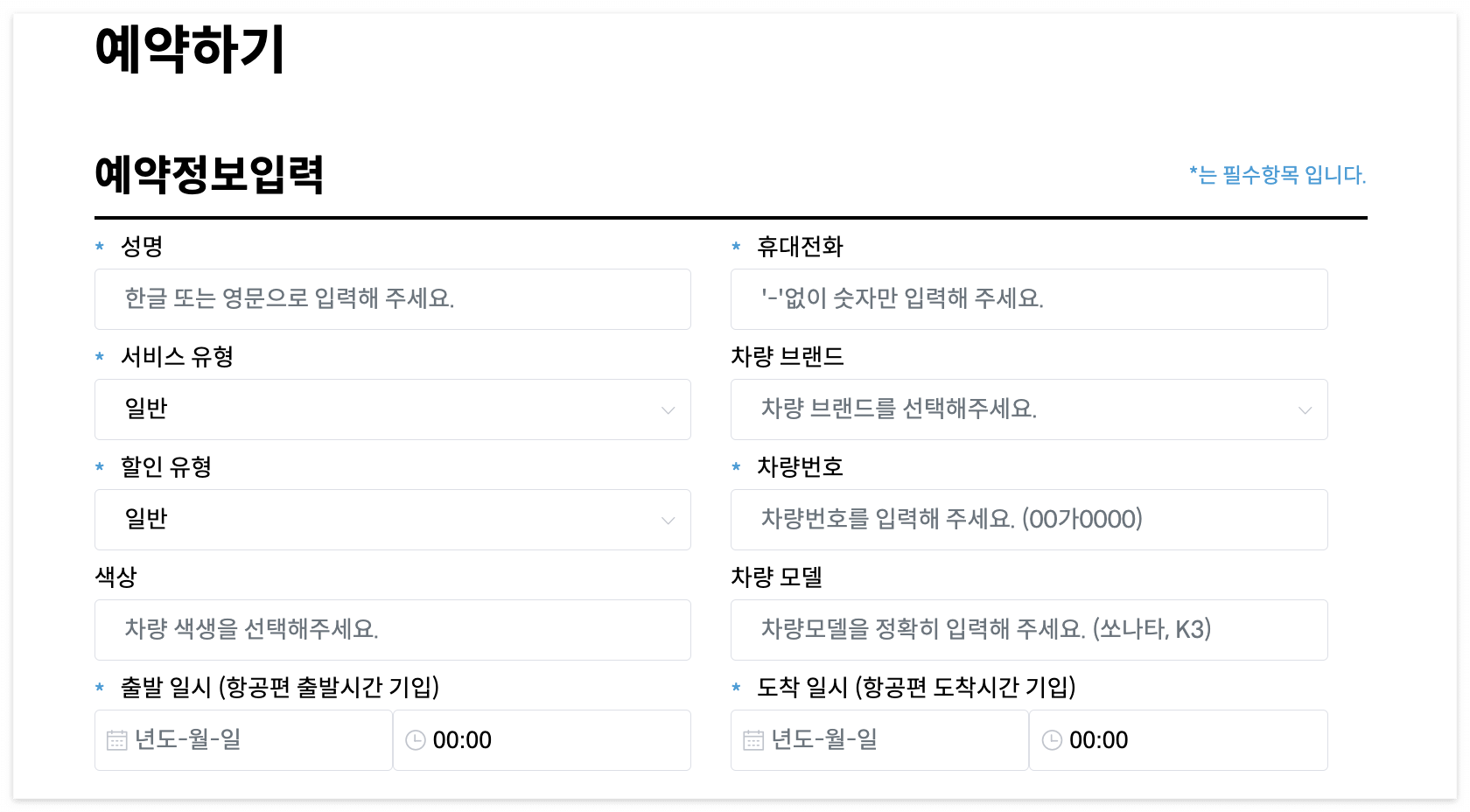The width and height of the screenshot is (1470, 812).
Task: Click the arrival date 년도-월-일 field
Action: [879, 739]
